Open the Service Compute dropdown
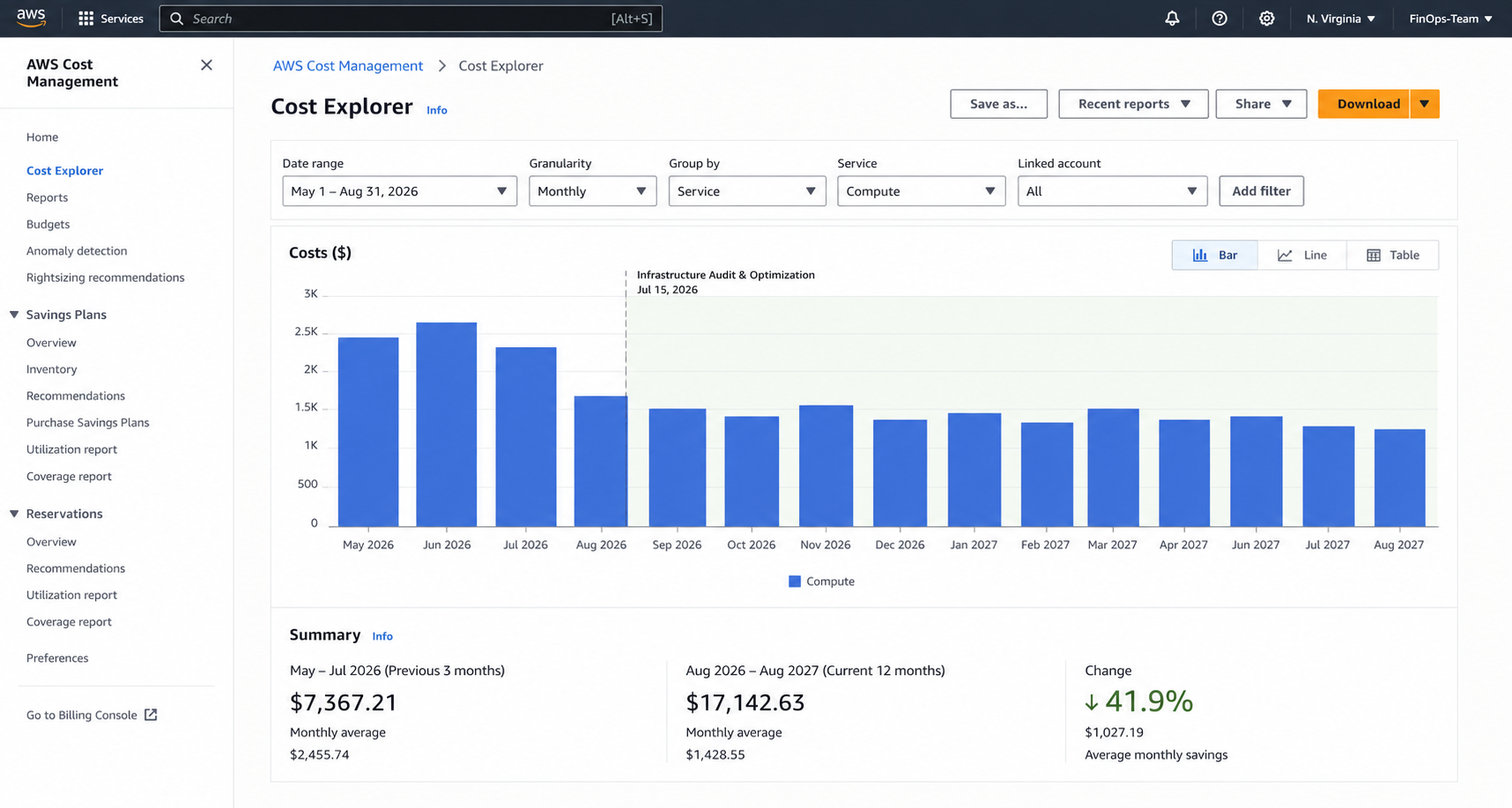 tap(921, 191)
